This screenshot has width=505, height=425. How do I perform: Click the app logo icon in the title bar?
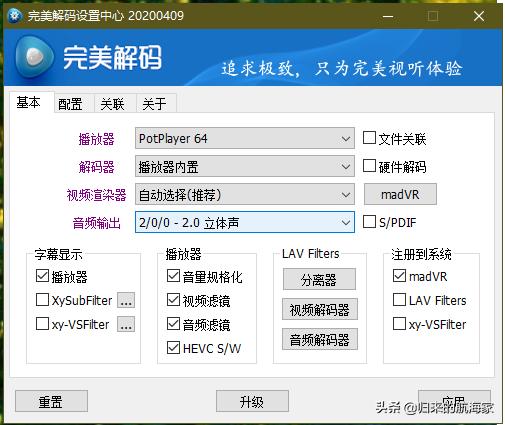(15, 16)
